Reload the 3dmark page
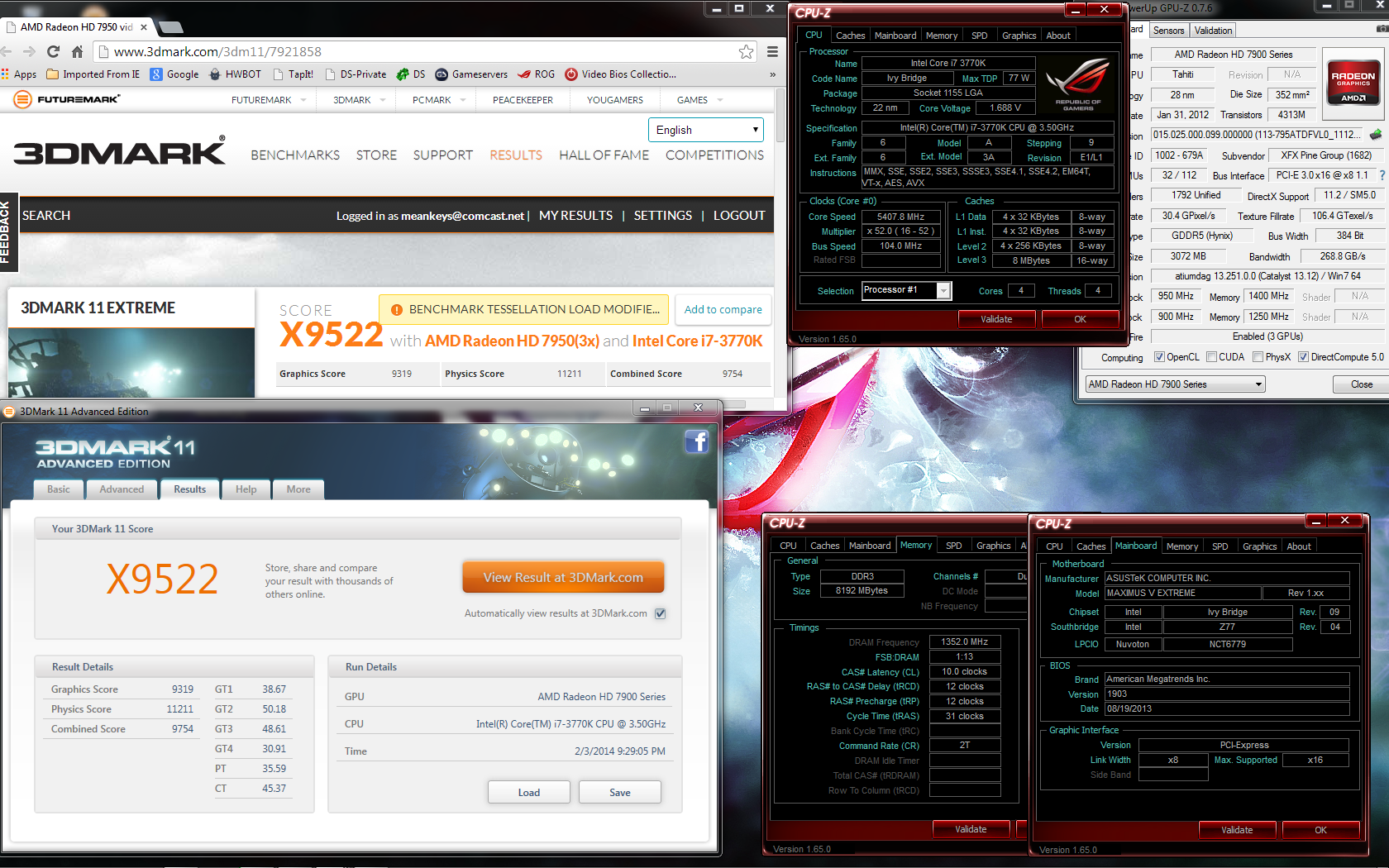 (x=54, y=51)
